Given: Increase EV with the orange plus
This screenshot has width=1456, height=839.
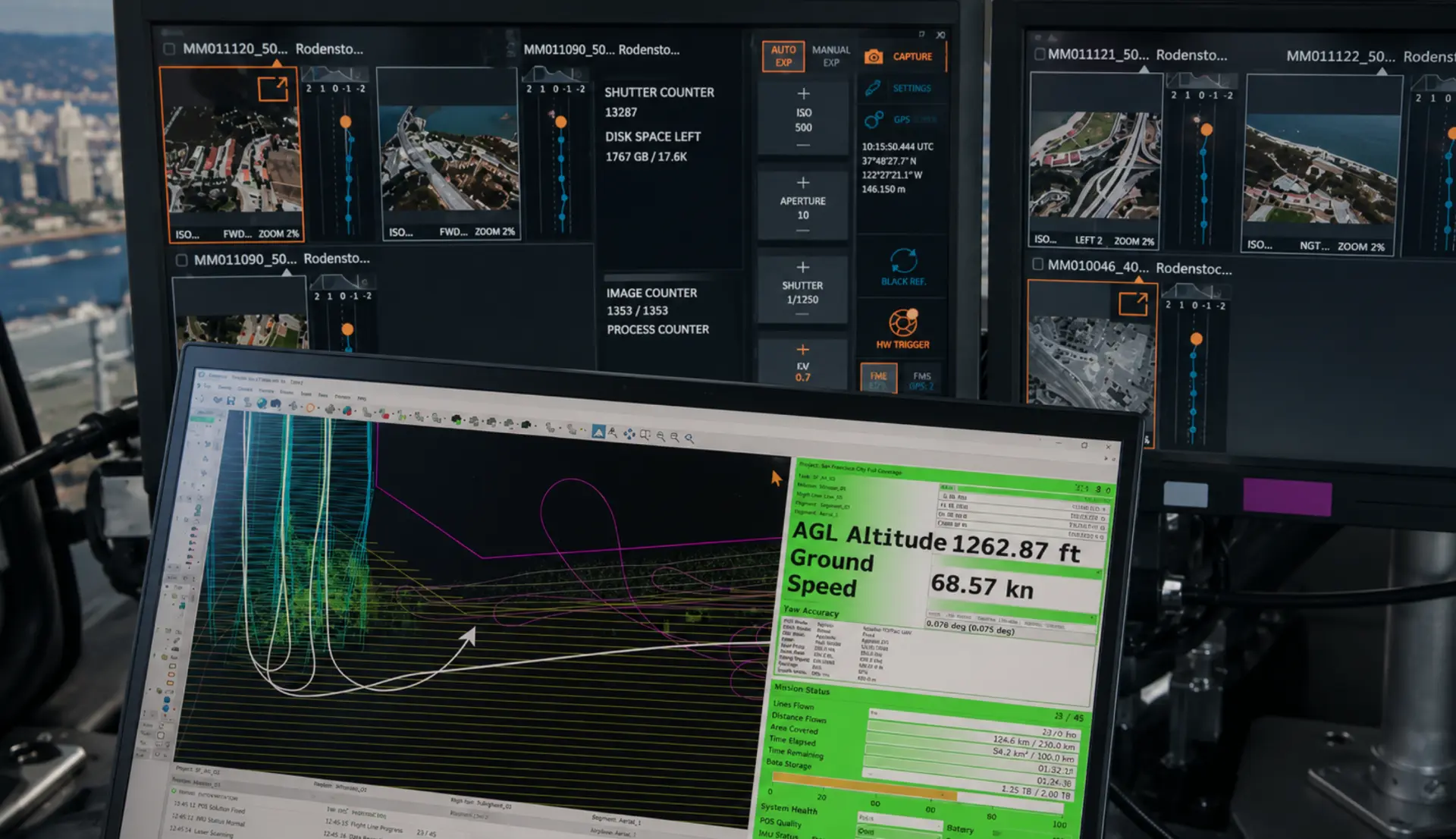Looking at the screenshot, I should [x=803, y=350].
